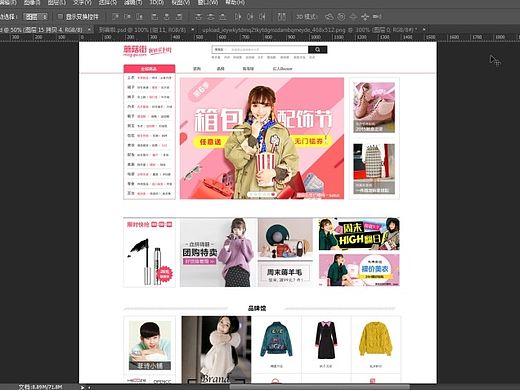
Task: Click the horizontal scrollbar thumb at bottom
Action: 319,387
